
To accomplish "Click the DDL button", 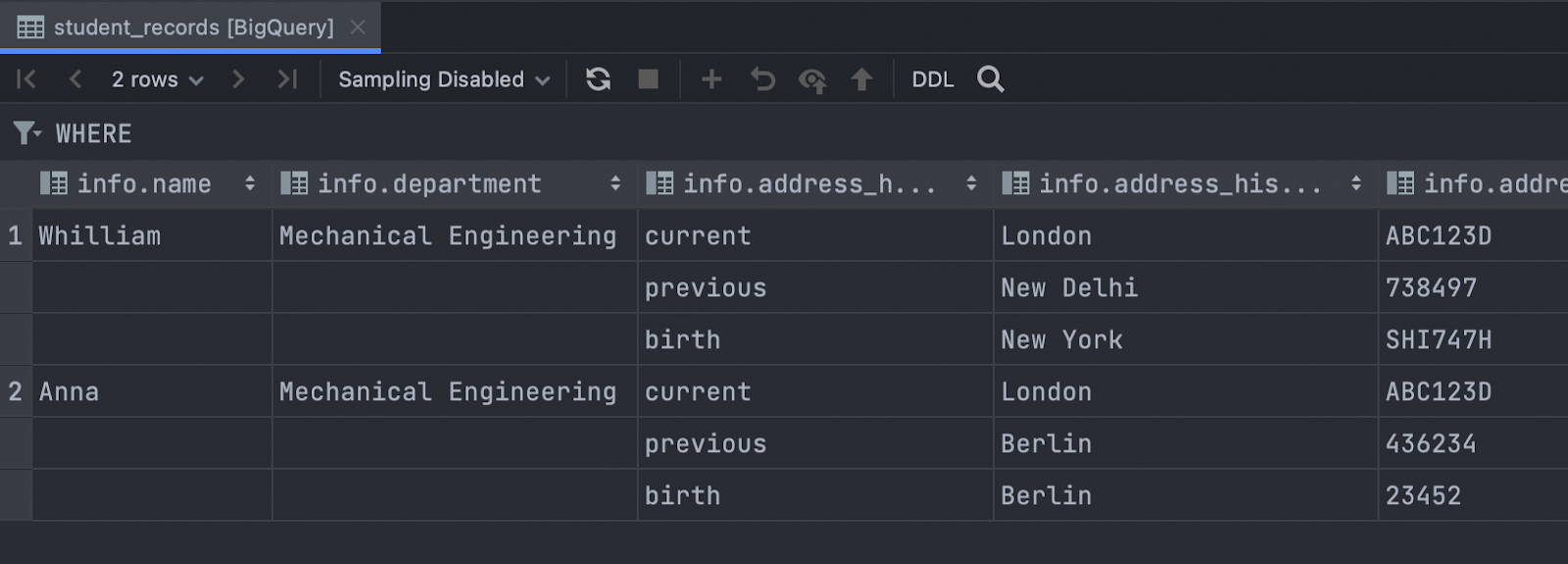I will pyautogui.click(x=932, y=79).
